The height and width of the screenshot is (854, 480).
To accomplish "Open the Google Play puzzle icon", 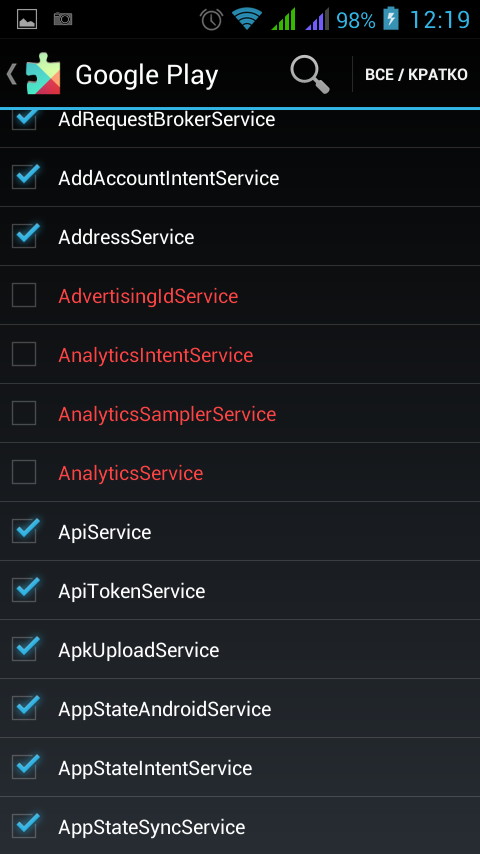I will coord(43,74).
